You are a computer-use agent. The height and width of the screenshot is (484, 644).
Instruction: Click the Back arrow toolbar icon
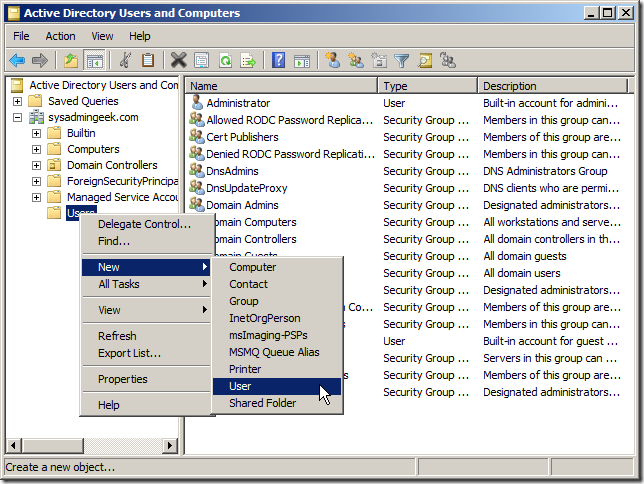coord(17,61)
